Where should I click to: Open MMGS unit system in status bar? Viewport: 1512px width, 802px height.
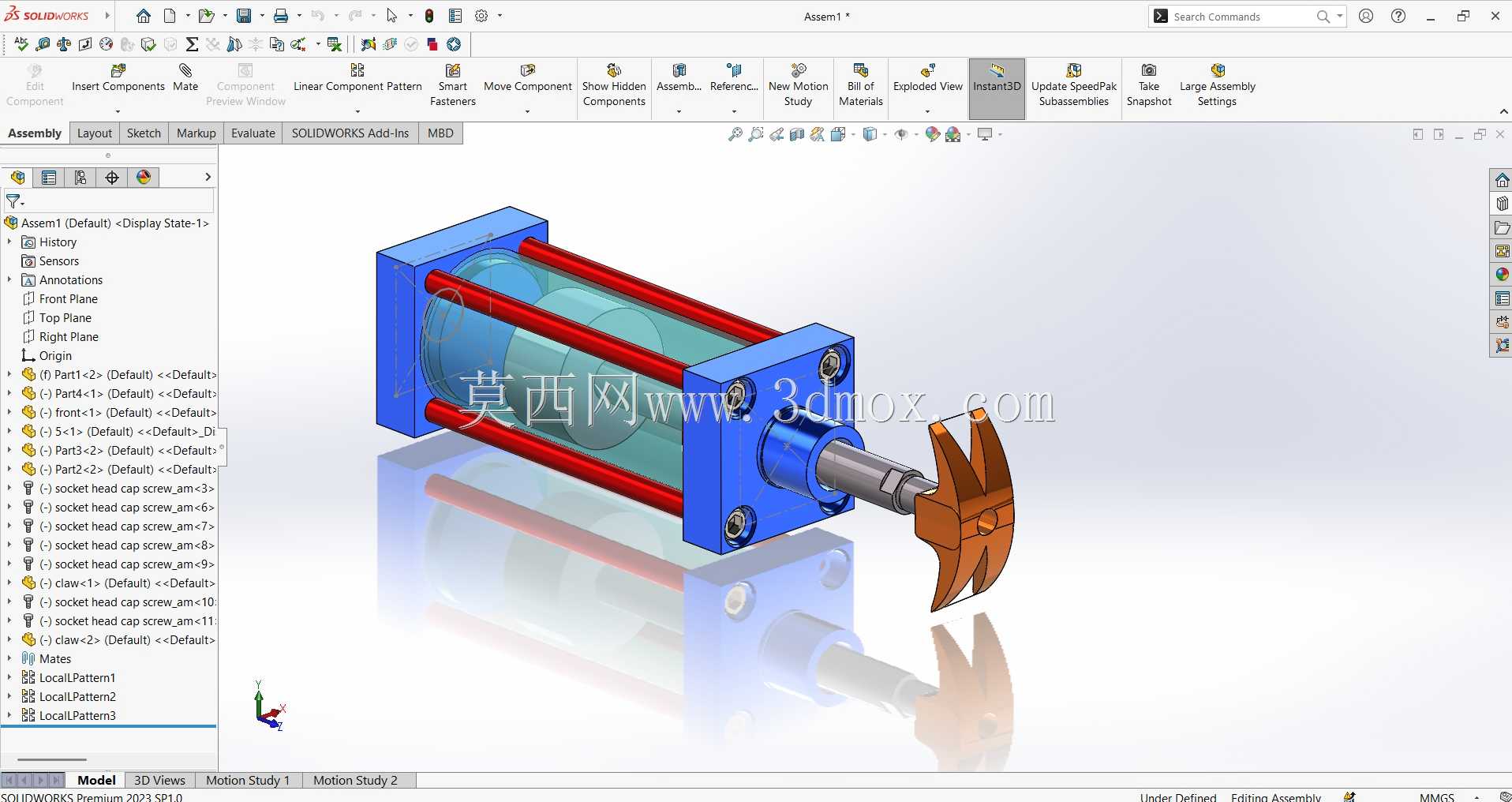[x=1436, y=796]
